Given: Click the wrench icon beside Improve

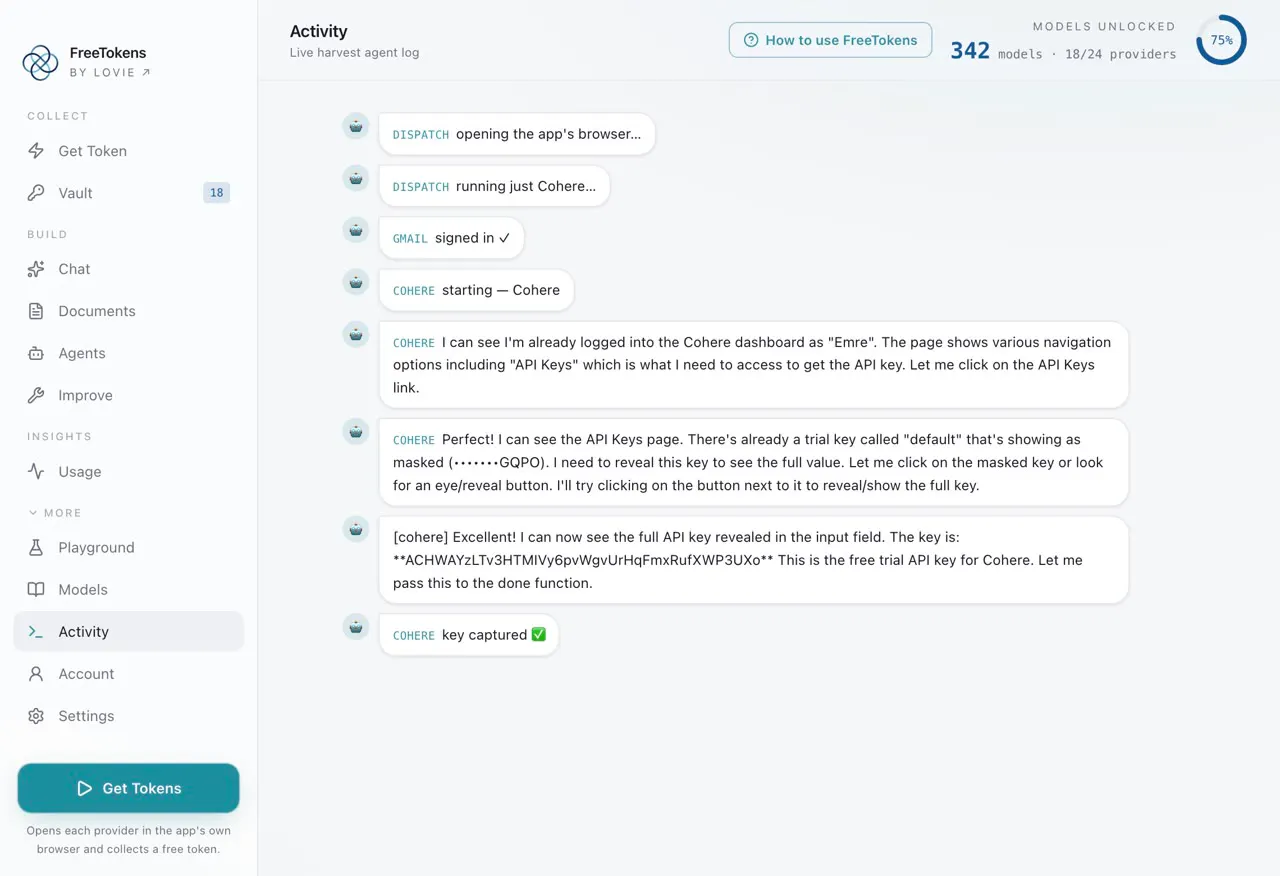Looking at the screenshot, I should tap(36, 395).
